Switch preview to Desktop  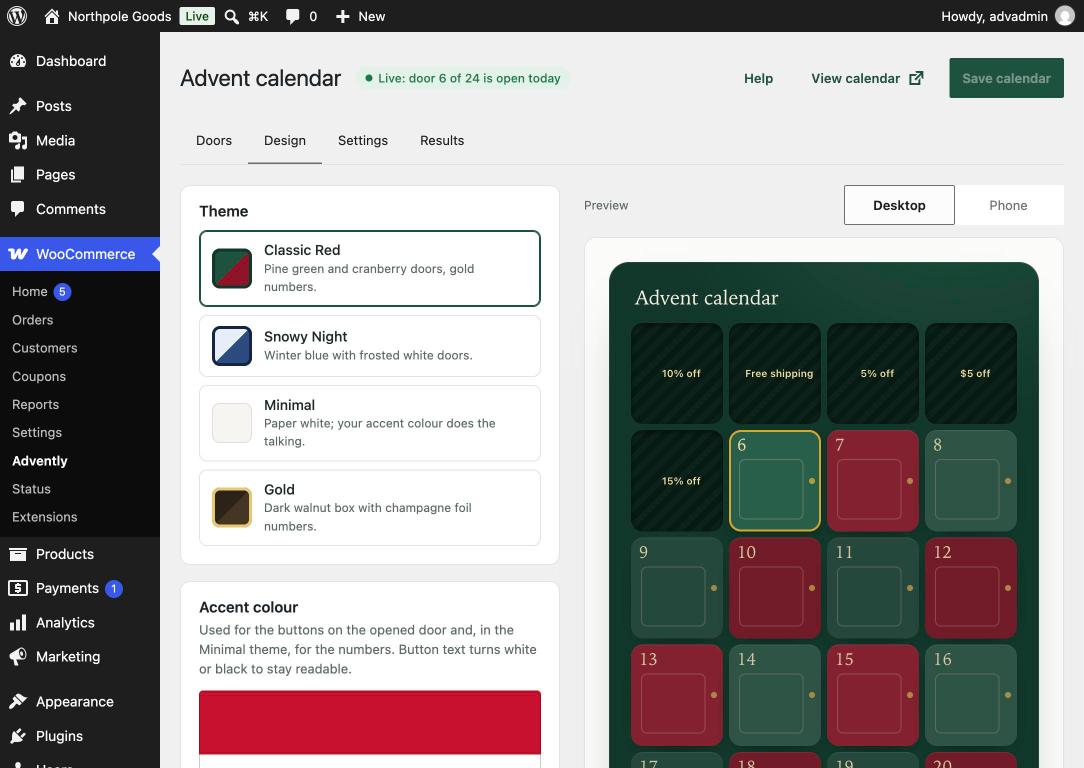click(x=899, y=205)
